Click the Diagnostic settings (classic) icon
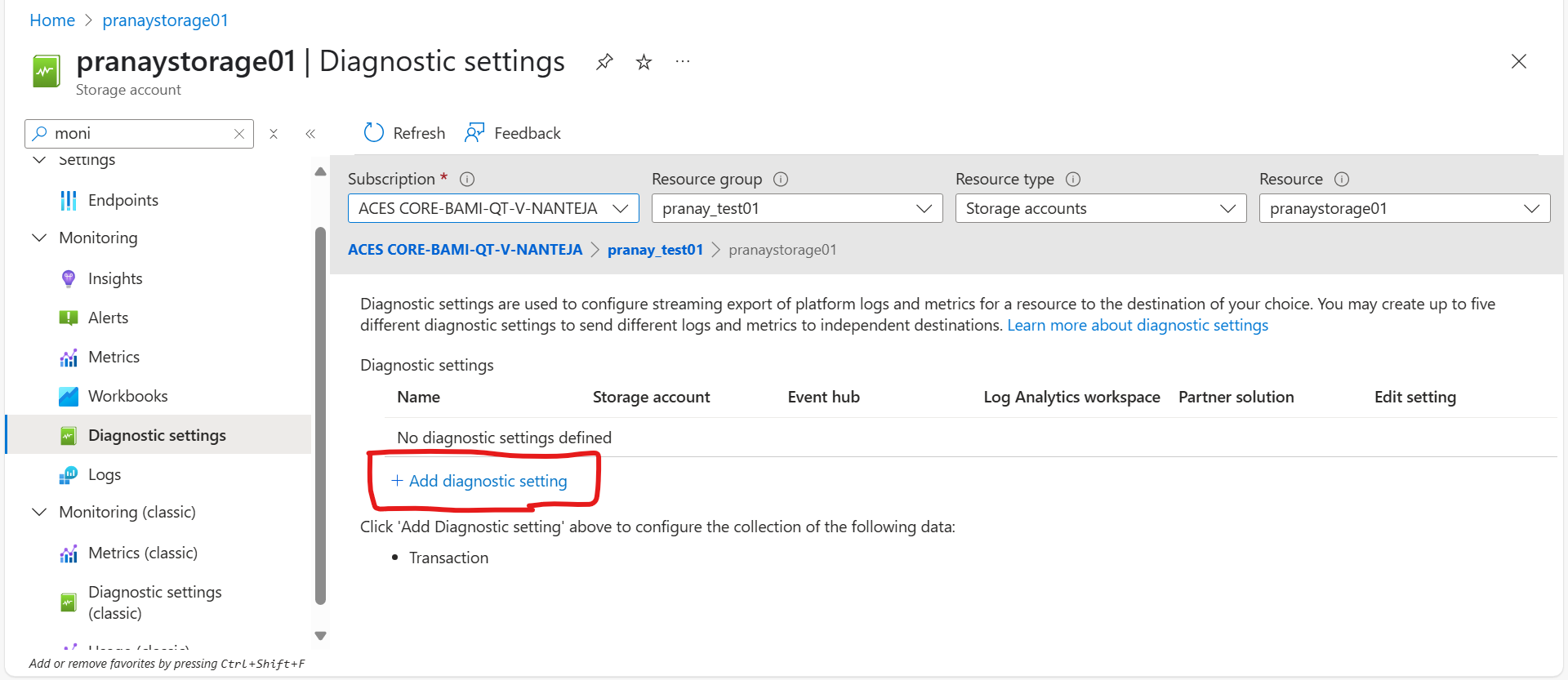The image size is (1568, 680). pyautogui.click(x=69, y=602)
